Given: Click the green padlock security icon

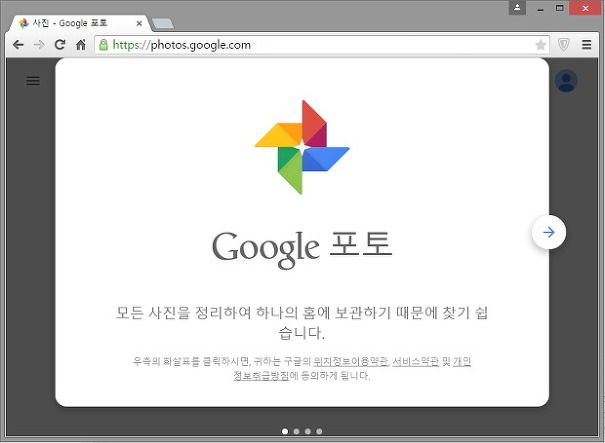Looking at the screenshot, I should pyautogui.click(x=103, y=45).
